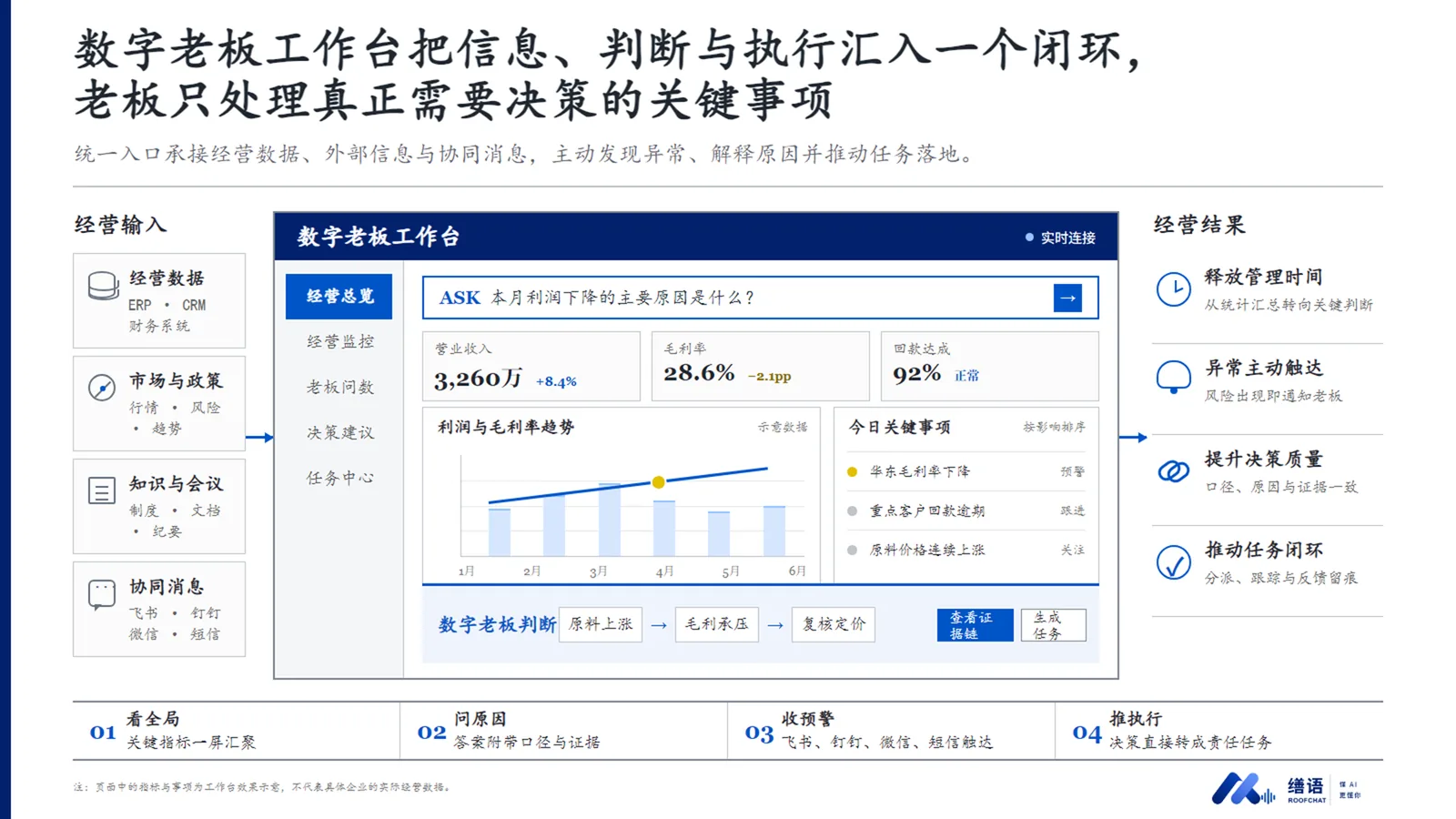This screenshot has width=1456, height=819.
Task: Click the 经营输入 heading
Action: click(120, 225)
